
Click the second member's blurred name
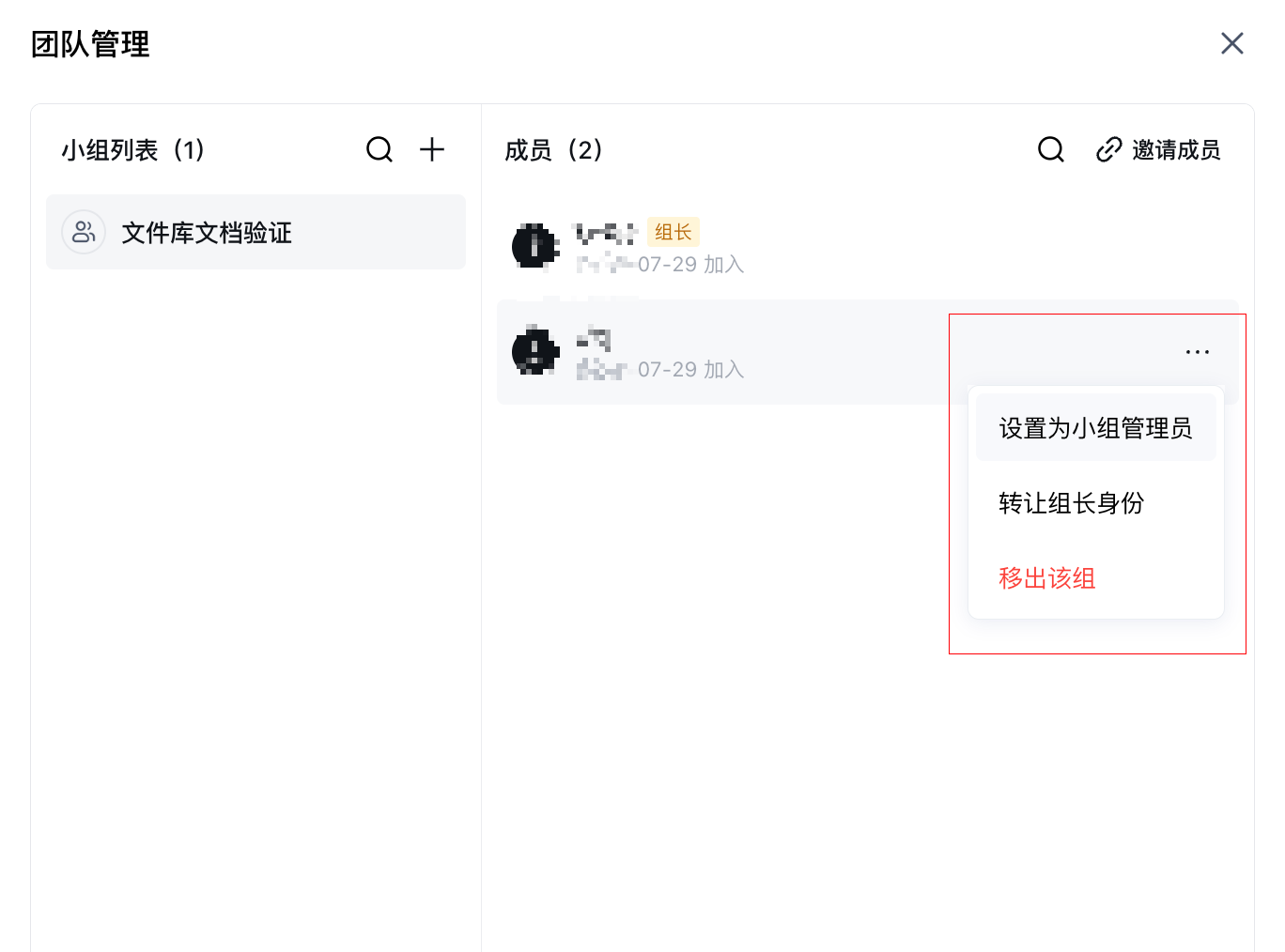(x=594, y=338)
